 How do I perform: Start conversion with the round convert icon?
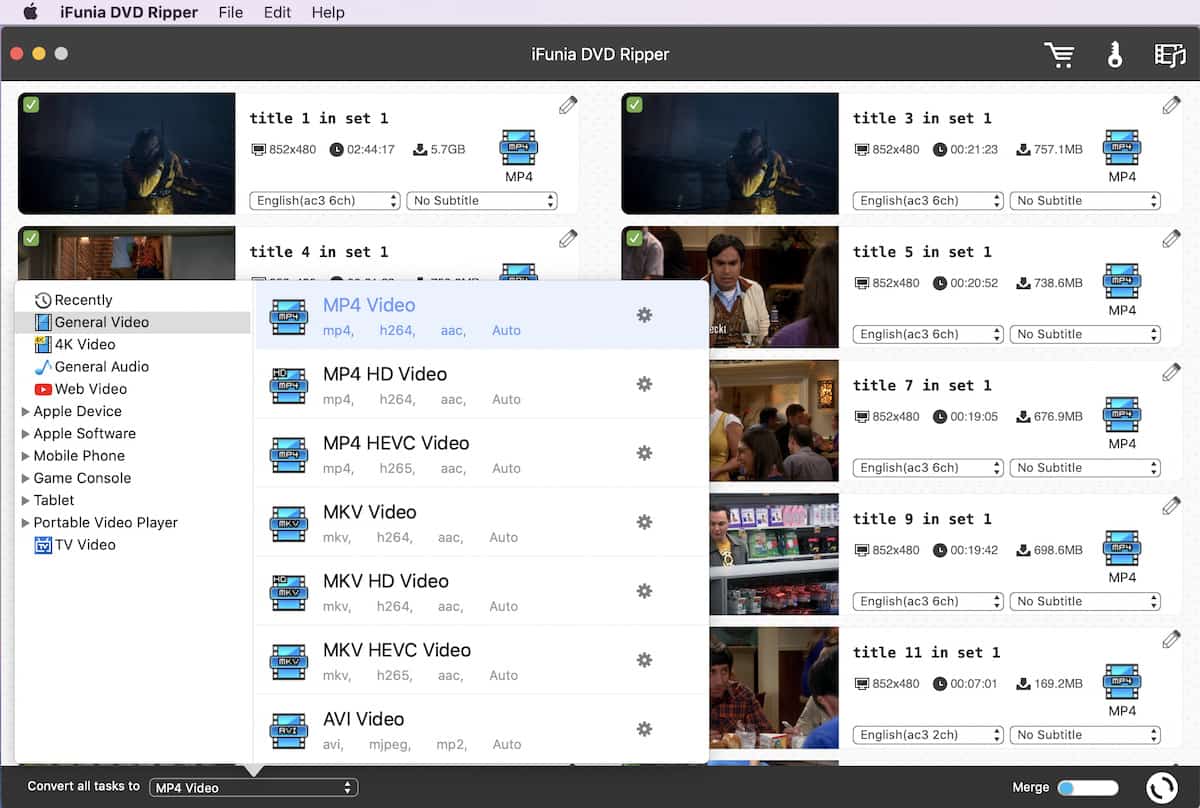click(x=1160, y=787)
